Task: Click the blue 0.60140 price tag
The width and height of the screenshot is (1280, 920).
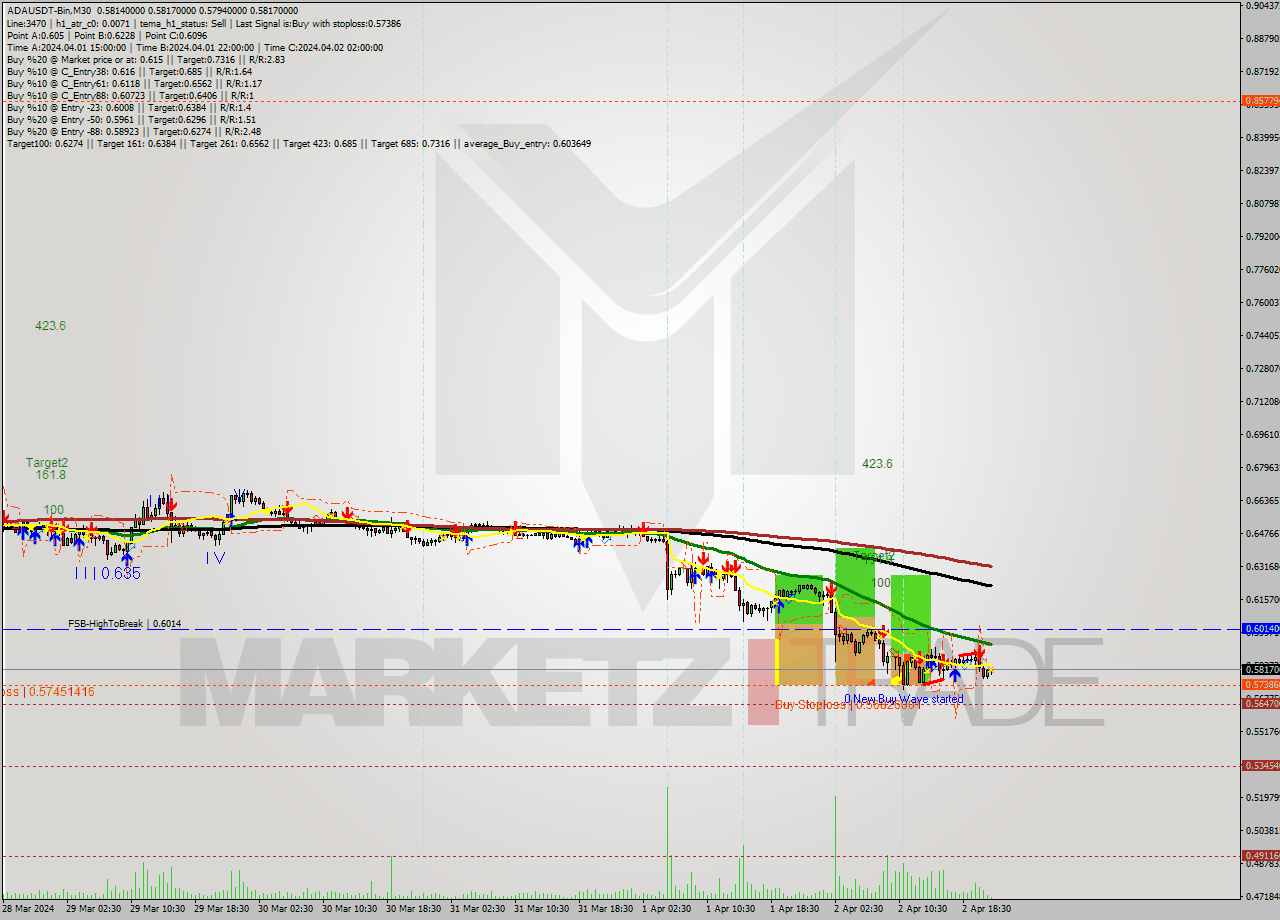Action: click(x=1260, y=629)
